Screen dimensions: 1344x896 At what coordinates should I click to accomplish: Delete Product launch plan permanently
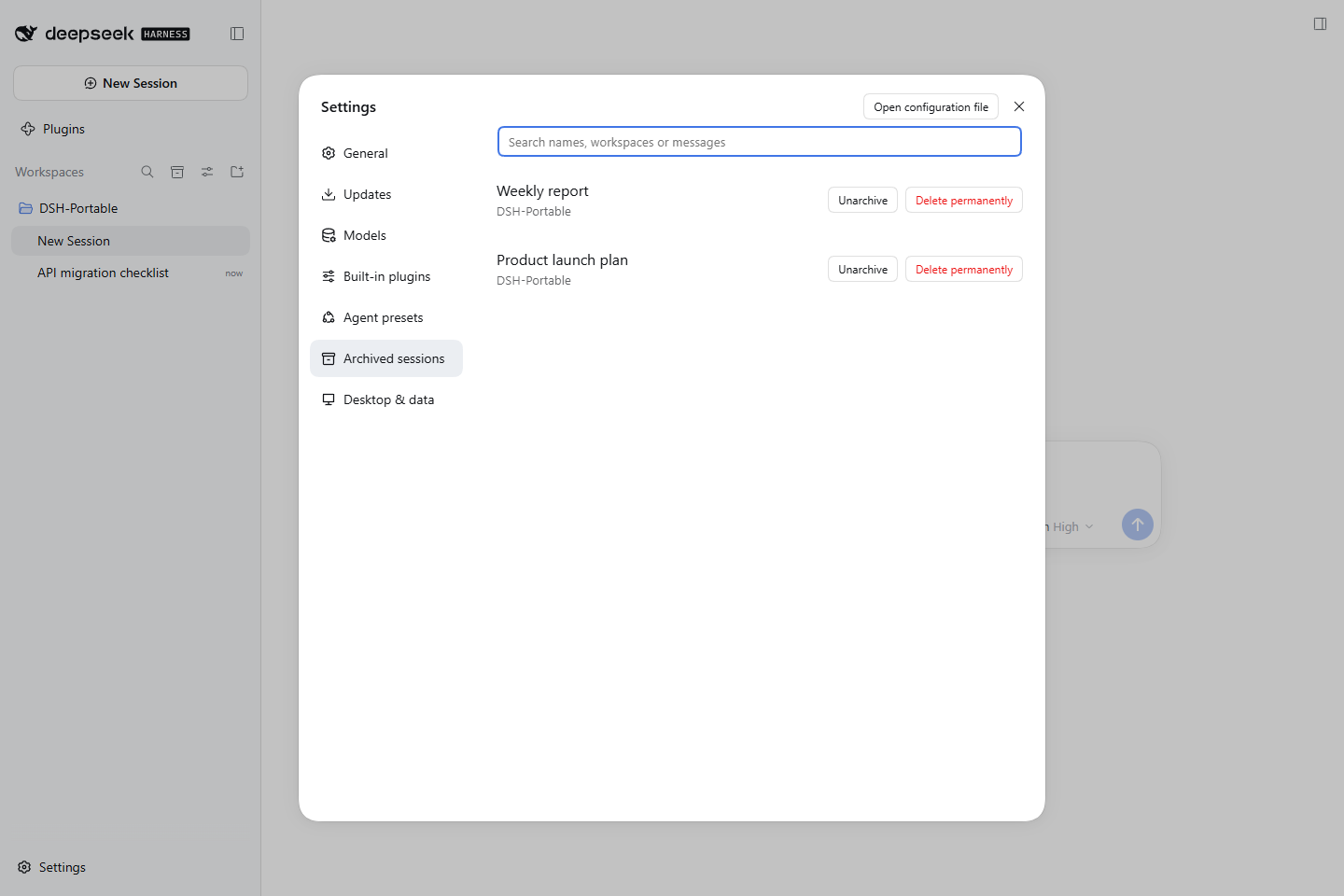click(964, 269)
